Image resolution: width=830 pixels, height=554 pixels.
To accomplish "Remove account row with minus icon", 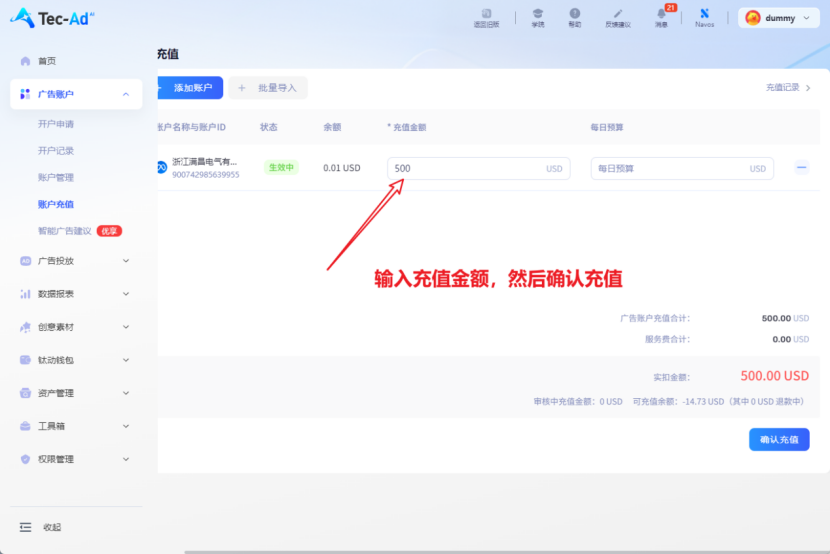I will tap(801, 168).
